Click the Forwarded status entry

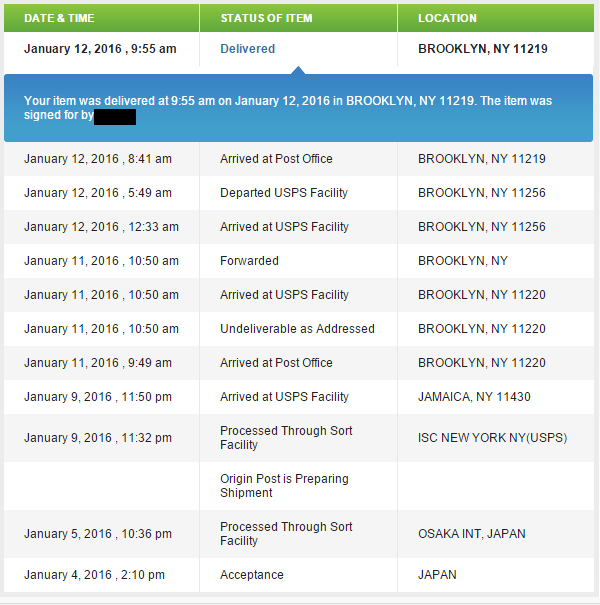(x=249, y=261)
